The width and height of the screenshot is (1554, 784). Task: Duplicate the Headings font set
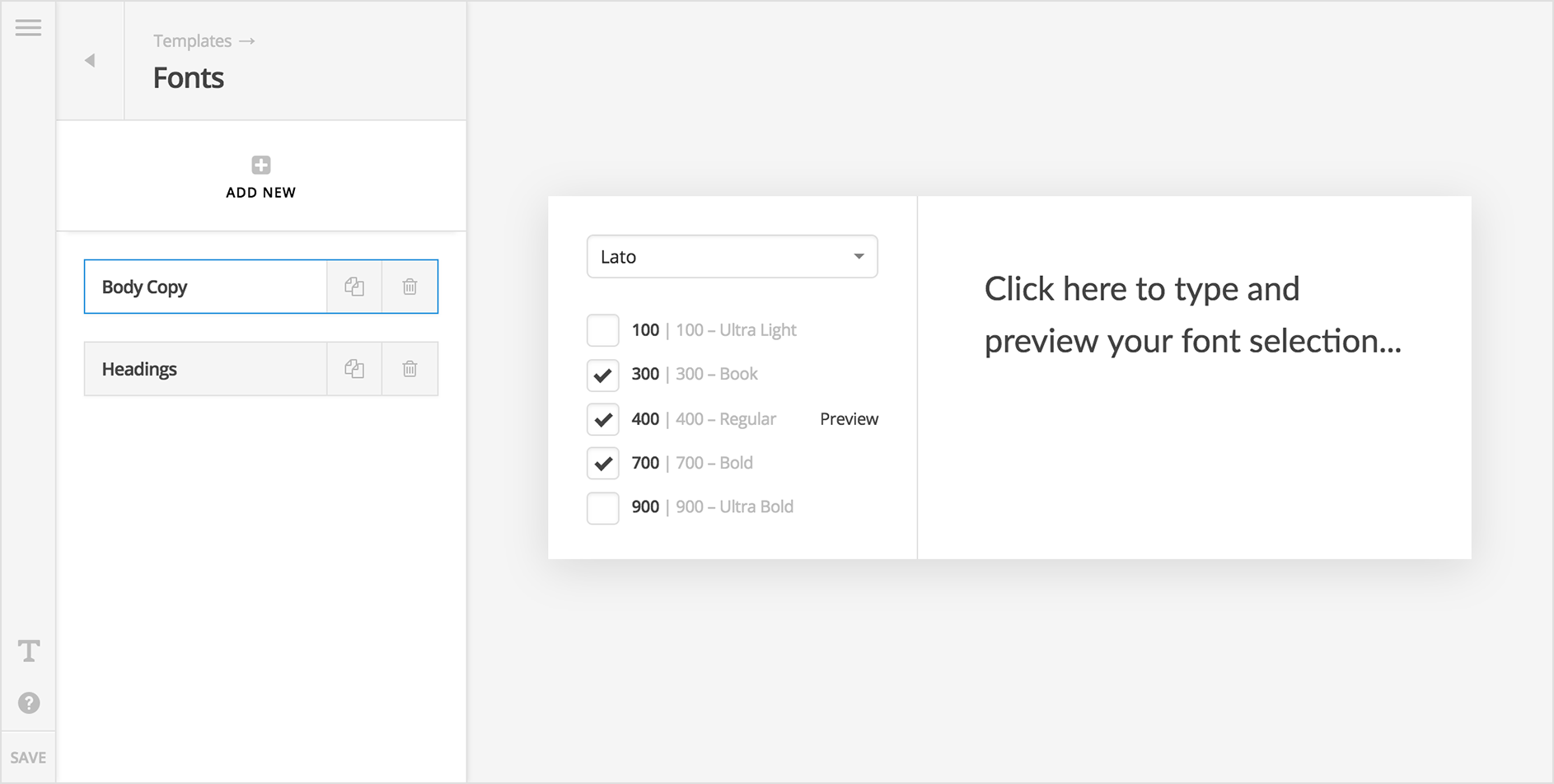pos(354,369)
